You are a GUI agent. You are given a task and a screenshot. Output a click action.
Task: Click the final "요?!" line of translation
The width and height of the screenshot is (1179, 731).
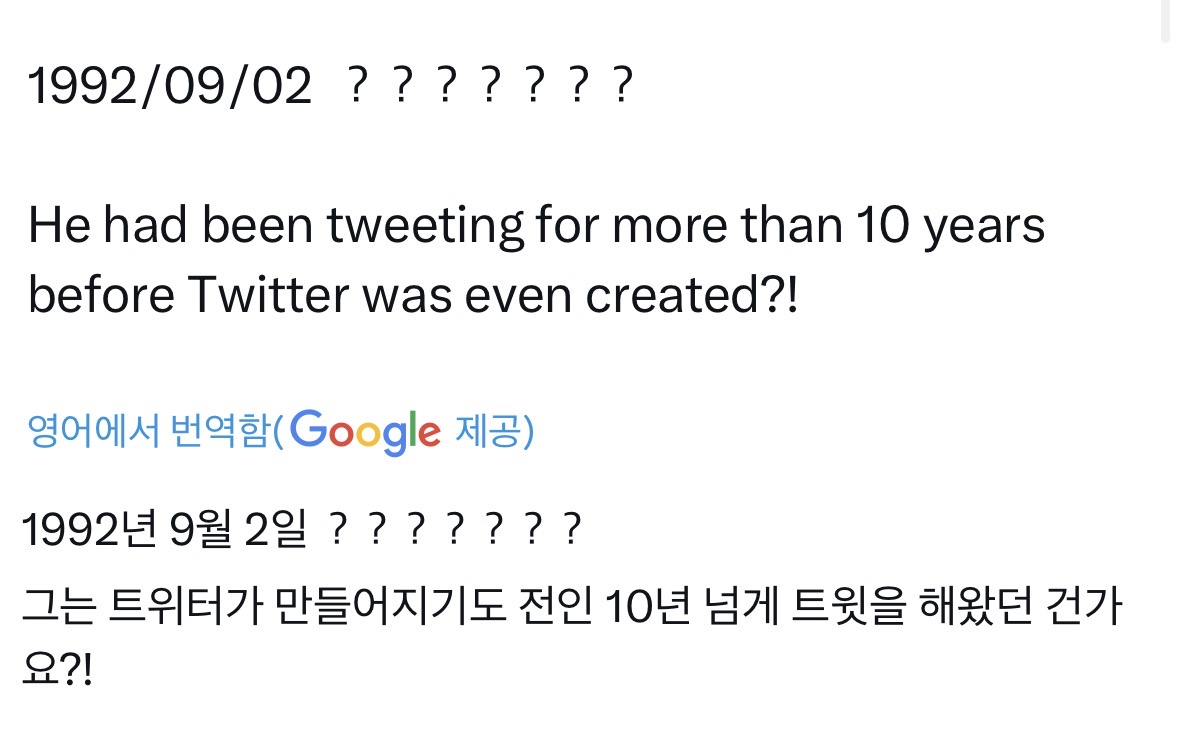point(56,667)
